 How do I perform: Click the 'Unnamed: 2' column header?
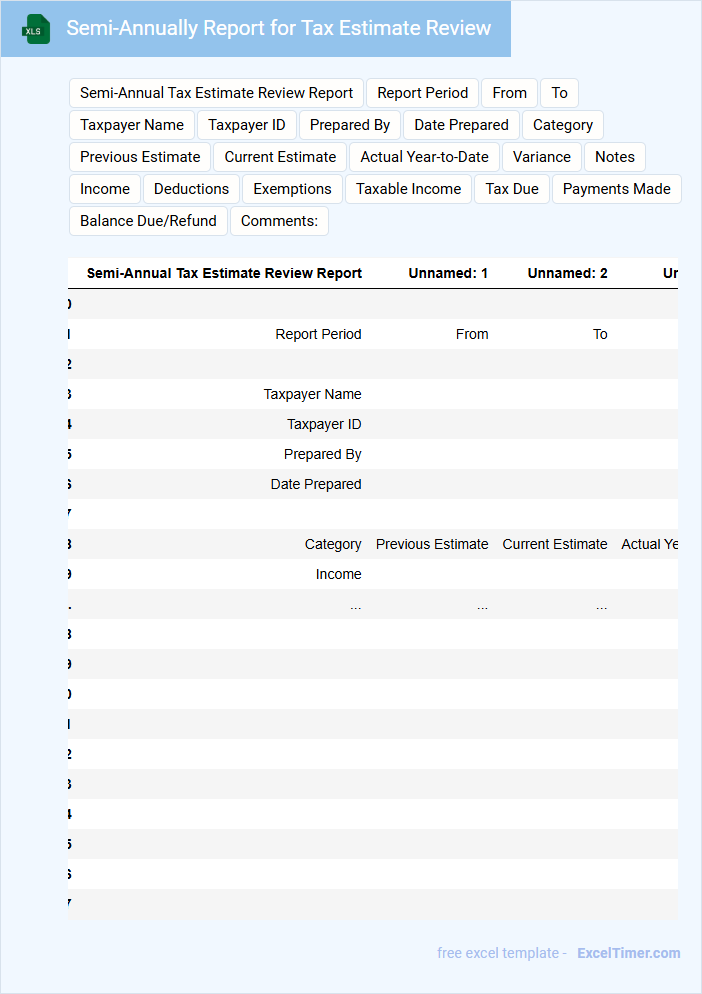point(568,273)
